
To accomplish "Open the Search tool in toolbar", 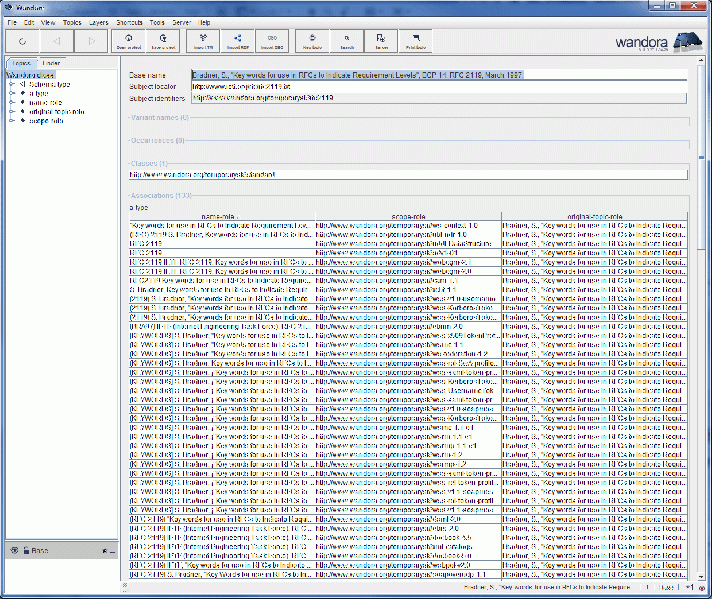I will 347,42.
